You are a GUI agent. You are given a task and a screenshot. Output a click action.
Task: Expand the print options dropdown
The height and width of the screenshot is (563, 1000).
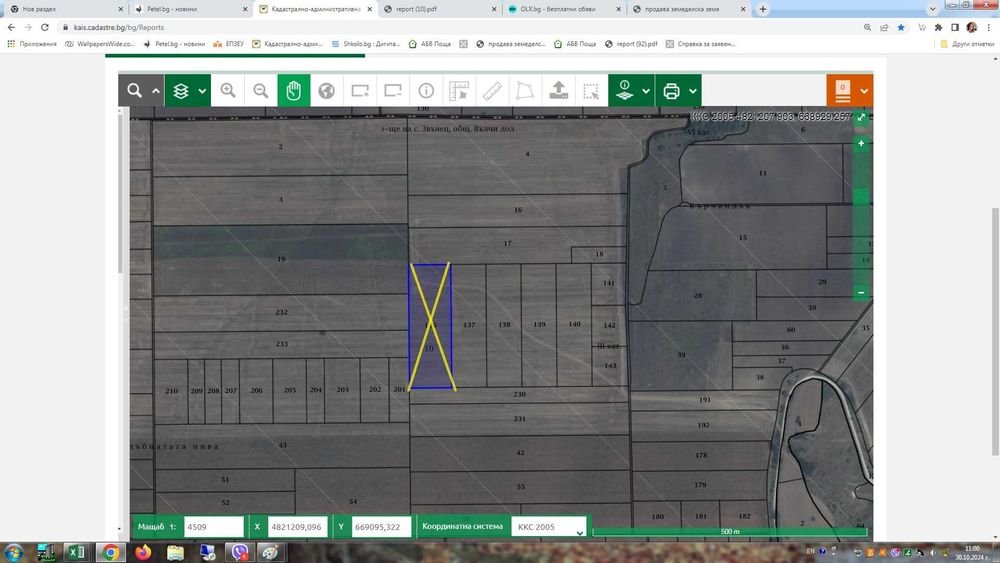tap(693, 91)
